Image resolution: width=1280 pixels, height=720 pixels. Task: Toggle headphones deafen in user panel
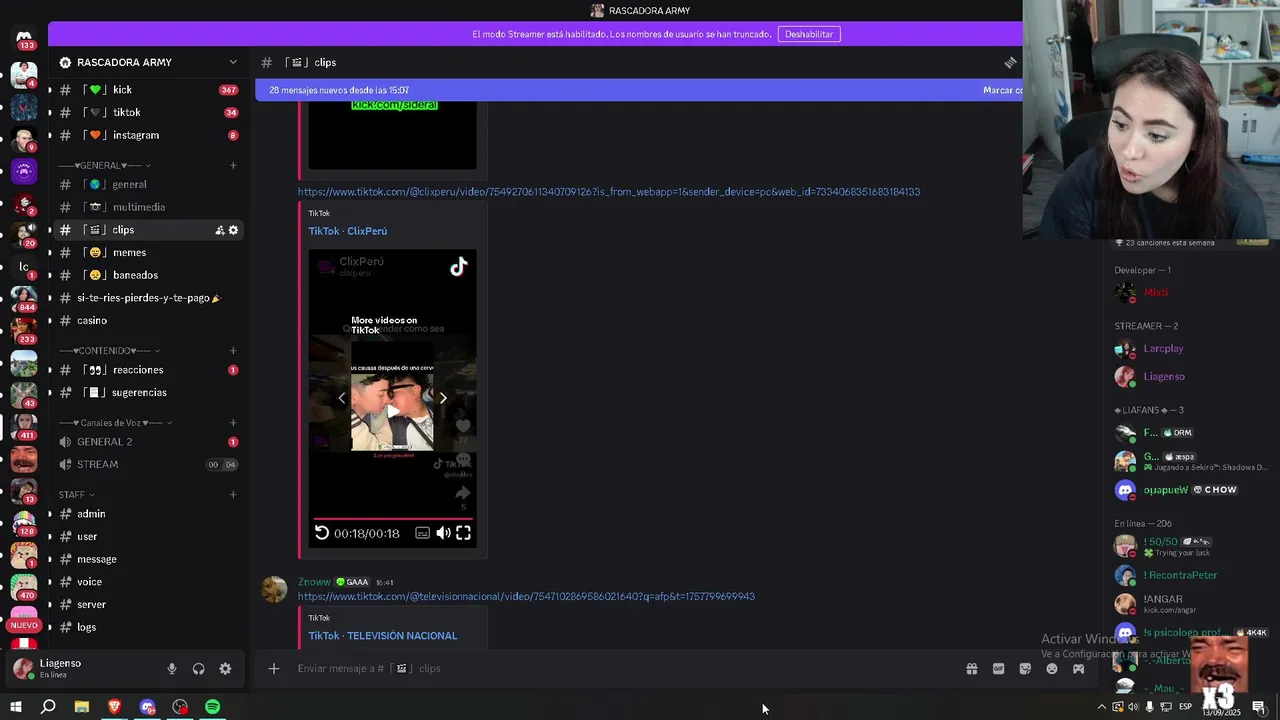(198, 669)
